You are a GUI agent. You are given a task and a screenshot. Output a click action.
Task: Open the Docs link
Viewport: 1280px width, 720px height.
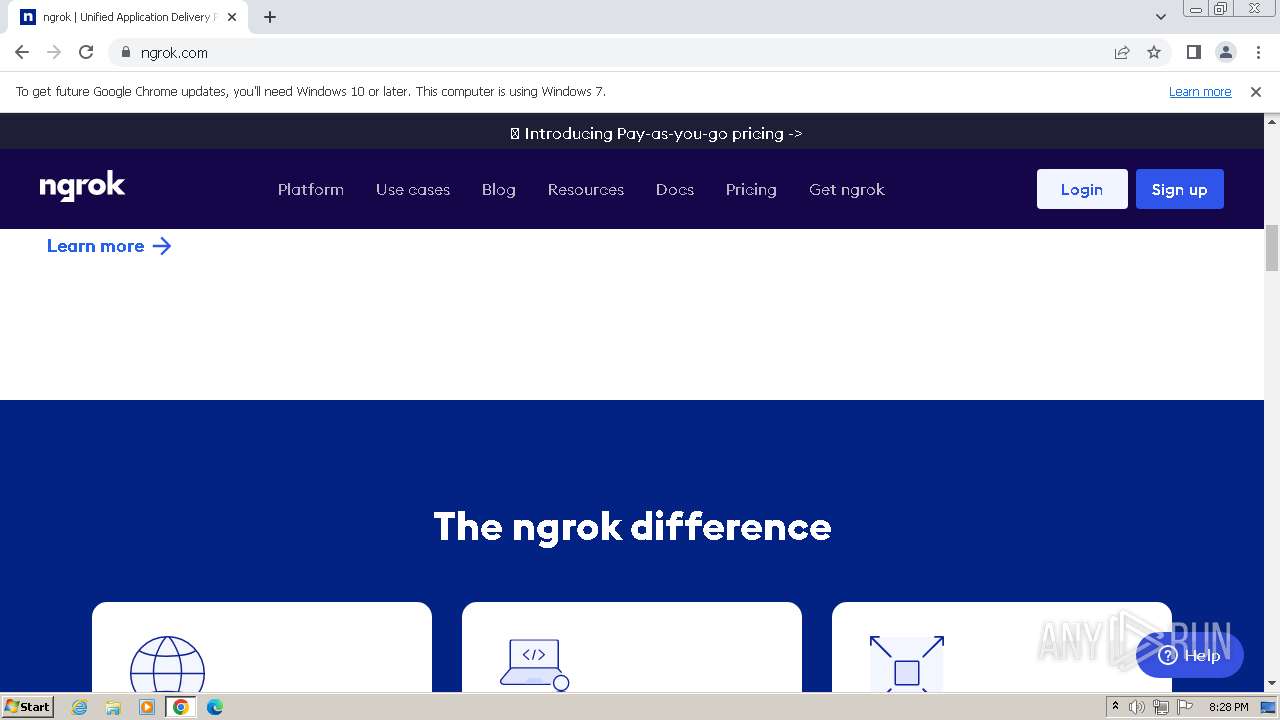pos(675,189)
